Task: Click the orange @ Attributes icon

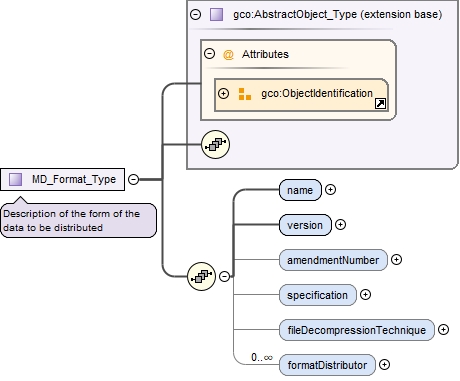Action: pyautogui.click(x=228, y=54)
